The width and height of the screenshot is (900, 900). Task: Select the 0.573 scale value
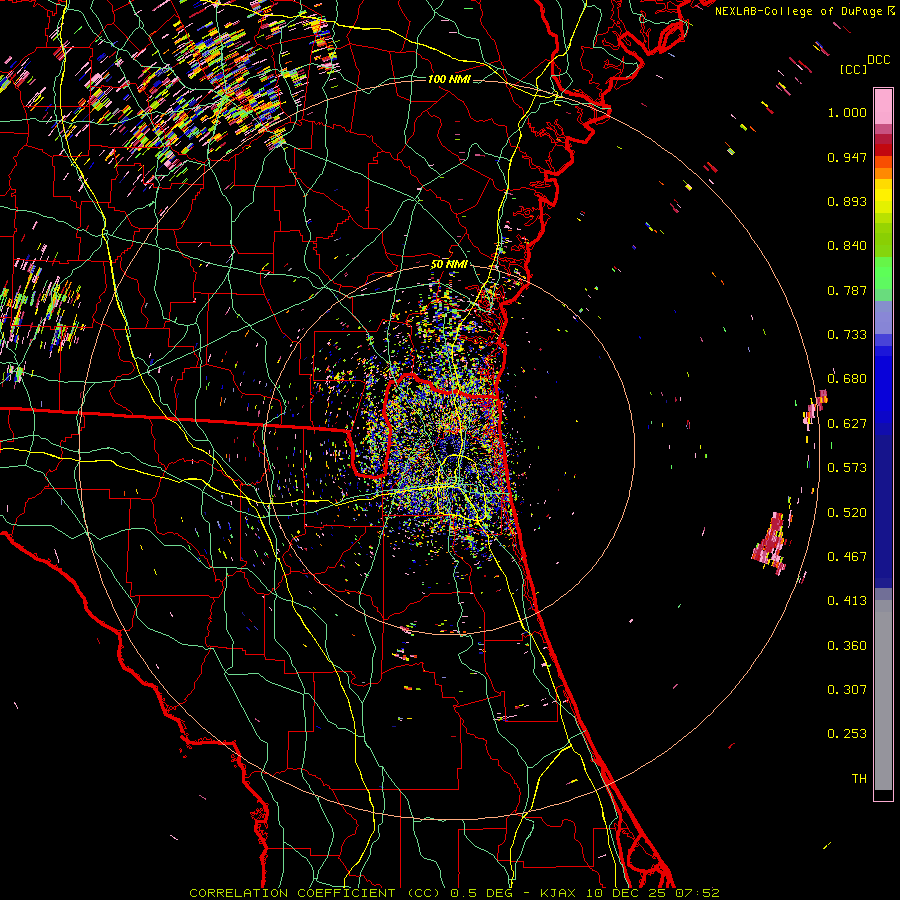(x=847, y=468)
